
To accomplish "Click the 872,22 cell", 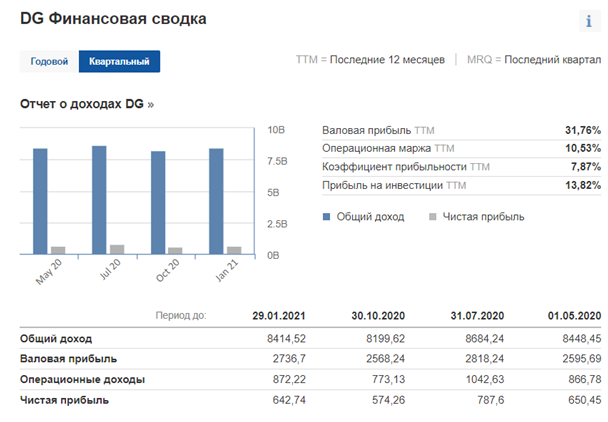I will [x=289, y=379].
